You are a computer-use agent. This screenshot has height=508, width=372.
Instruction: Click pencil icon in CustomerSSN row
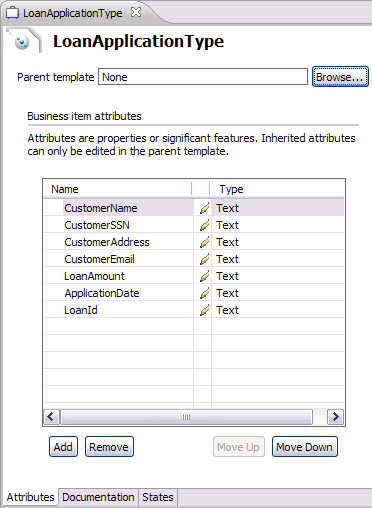(x=204, y=225)
